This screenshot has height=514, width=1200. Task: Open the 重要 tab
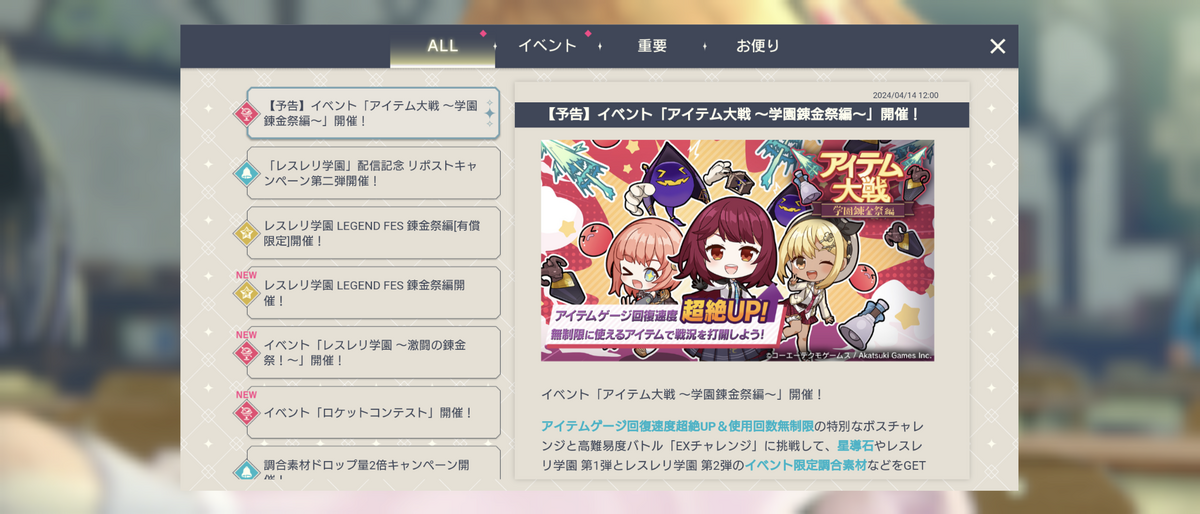point(652,46)
